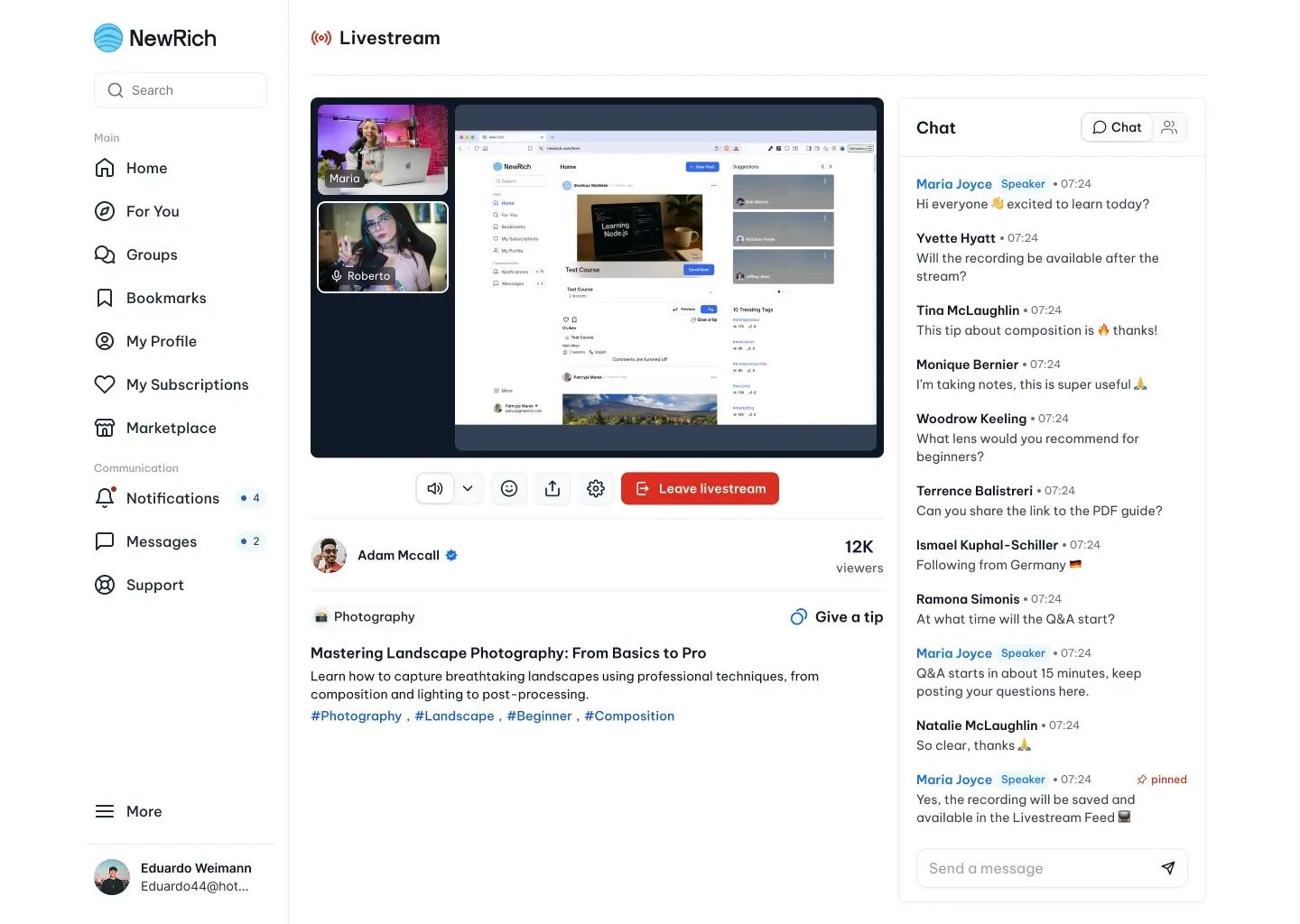Click Maria Joyce in 'Hi everyone' message

954,184
